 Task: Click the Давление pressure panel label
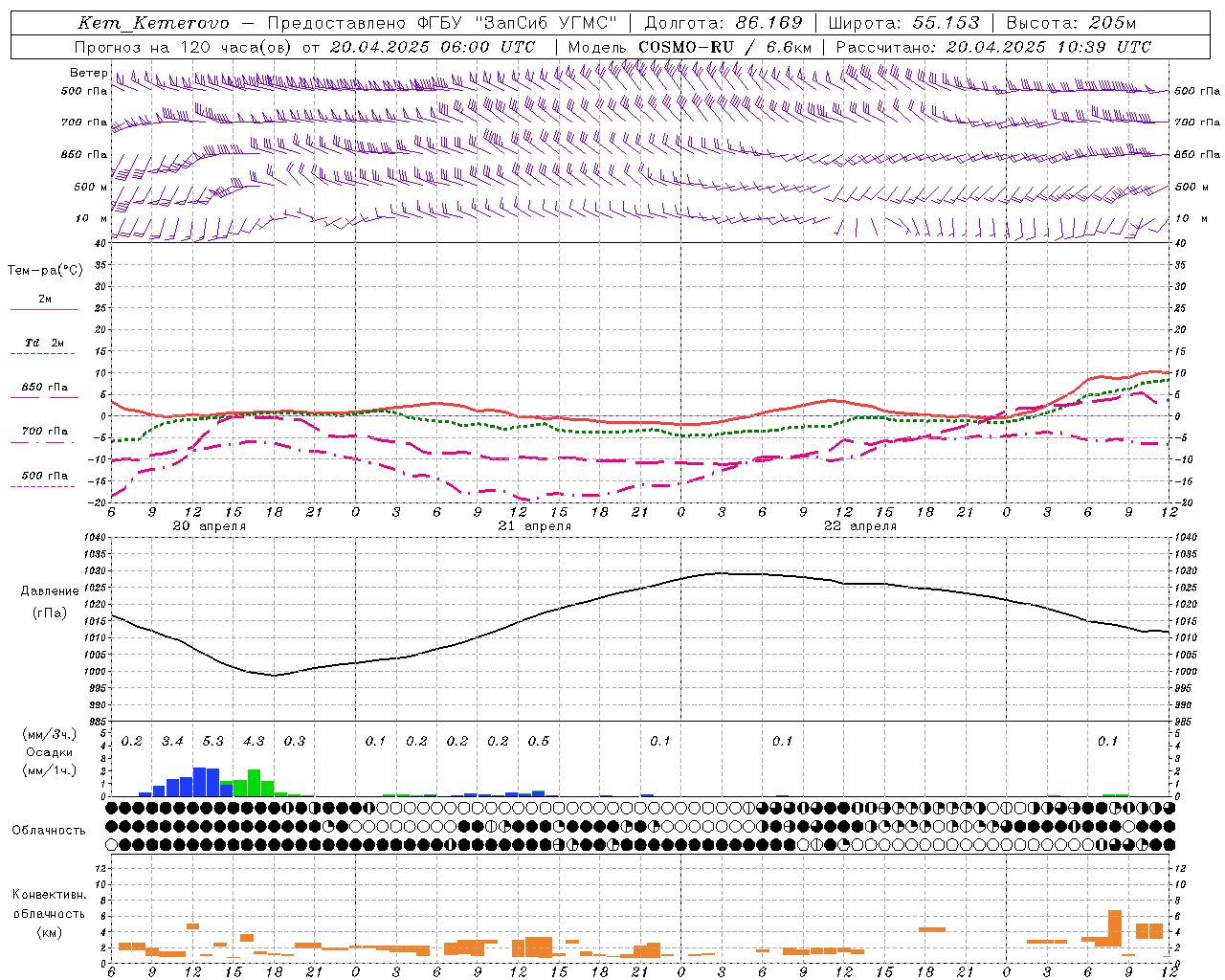[50, 591]
